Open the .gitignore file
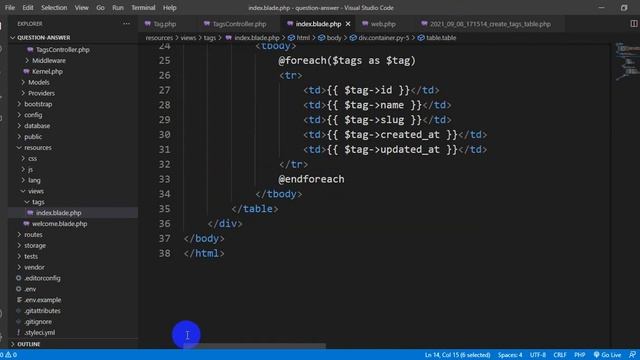640x360 pixels. (x=38, y=322)
